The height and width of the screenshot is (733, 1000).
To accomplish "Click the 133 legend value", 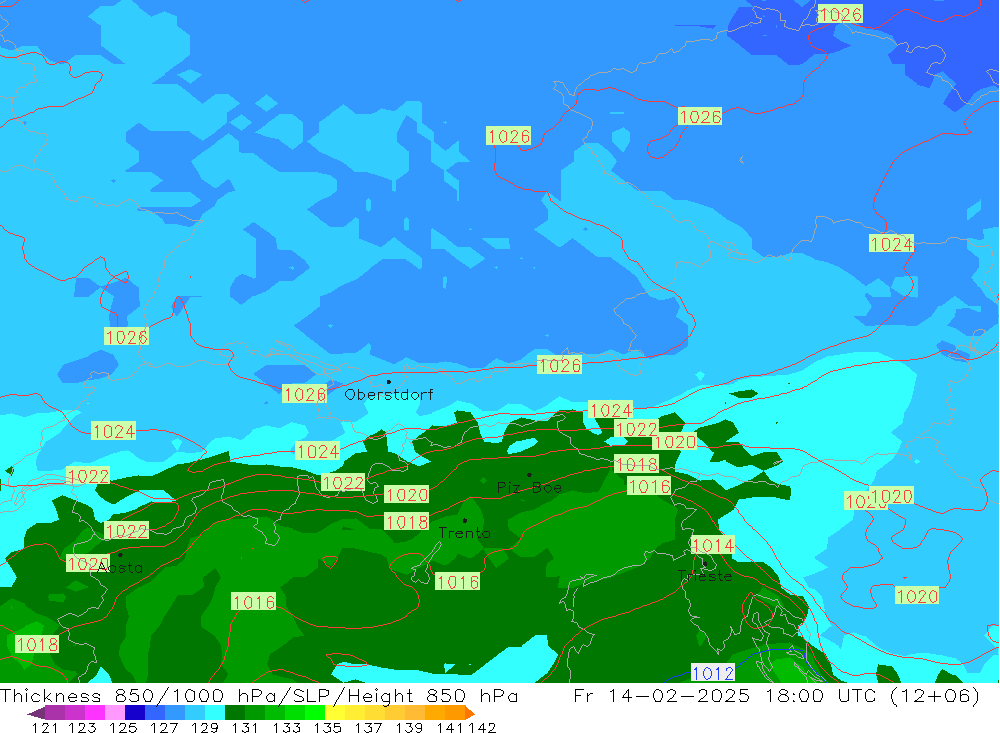I will click(x=286, y=727).
